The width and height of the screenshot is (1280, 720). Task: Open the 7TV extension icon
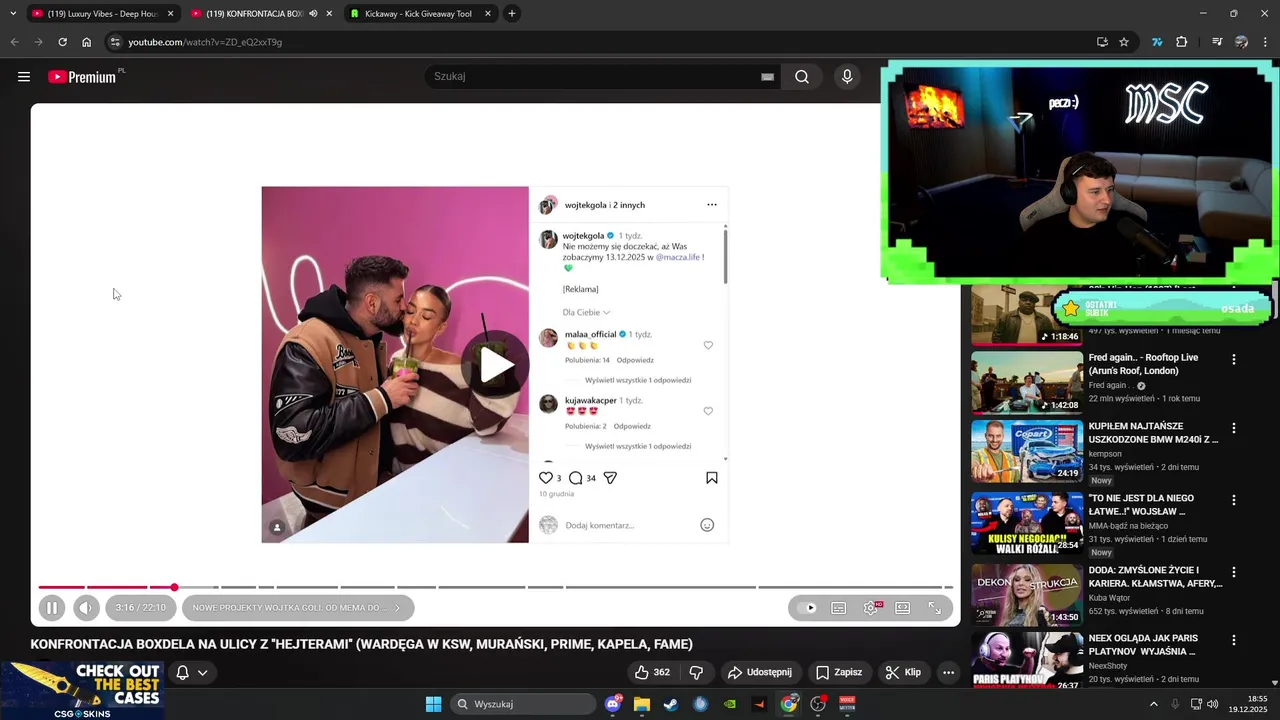[x=1157, y=42]
